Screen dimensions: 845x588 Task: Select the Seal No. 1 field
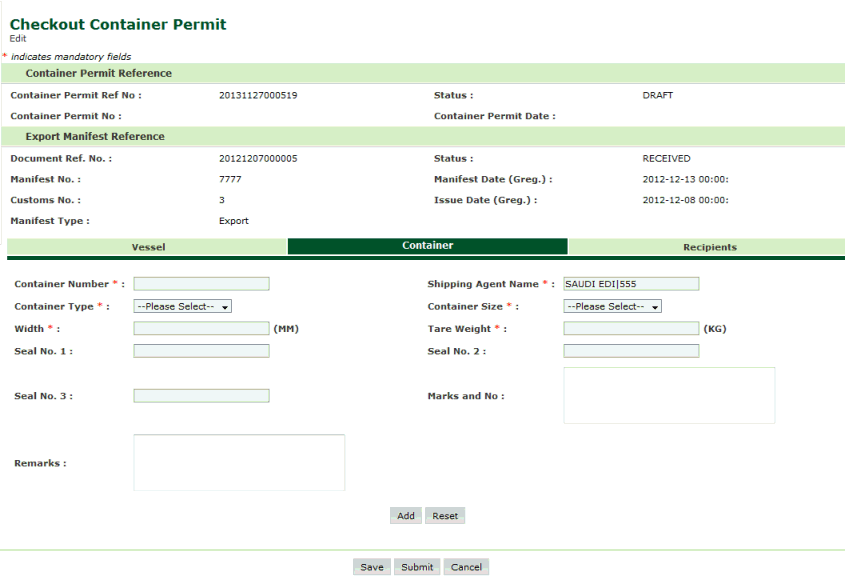click(x=201, y=351)
